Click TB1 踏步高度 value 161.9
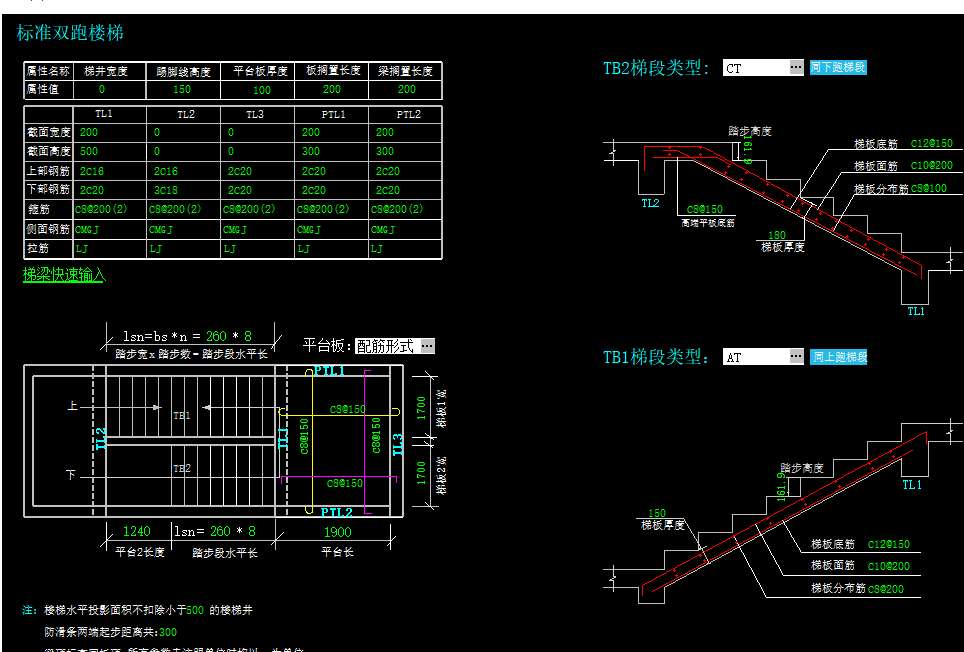Viewport: 964px width, 652px height. [x=781, y=487]
